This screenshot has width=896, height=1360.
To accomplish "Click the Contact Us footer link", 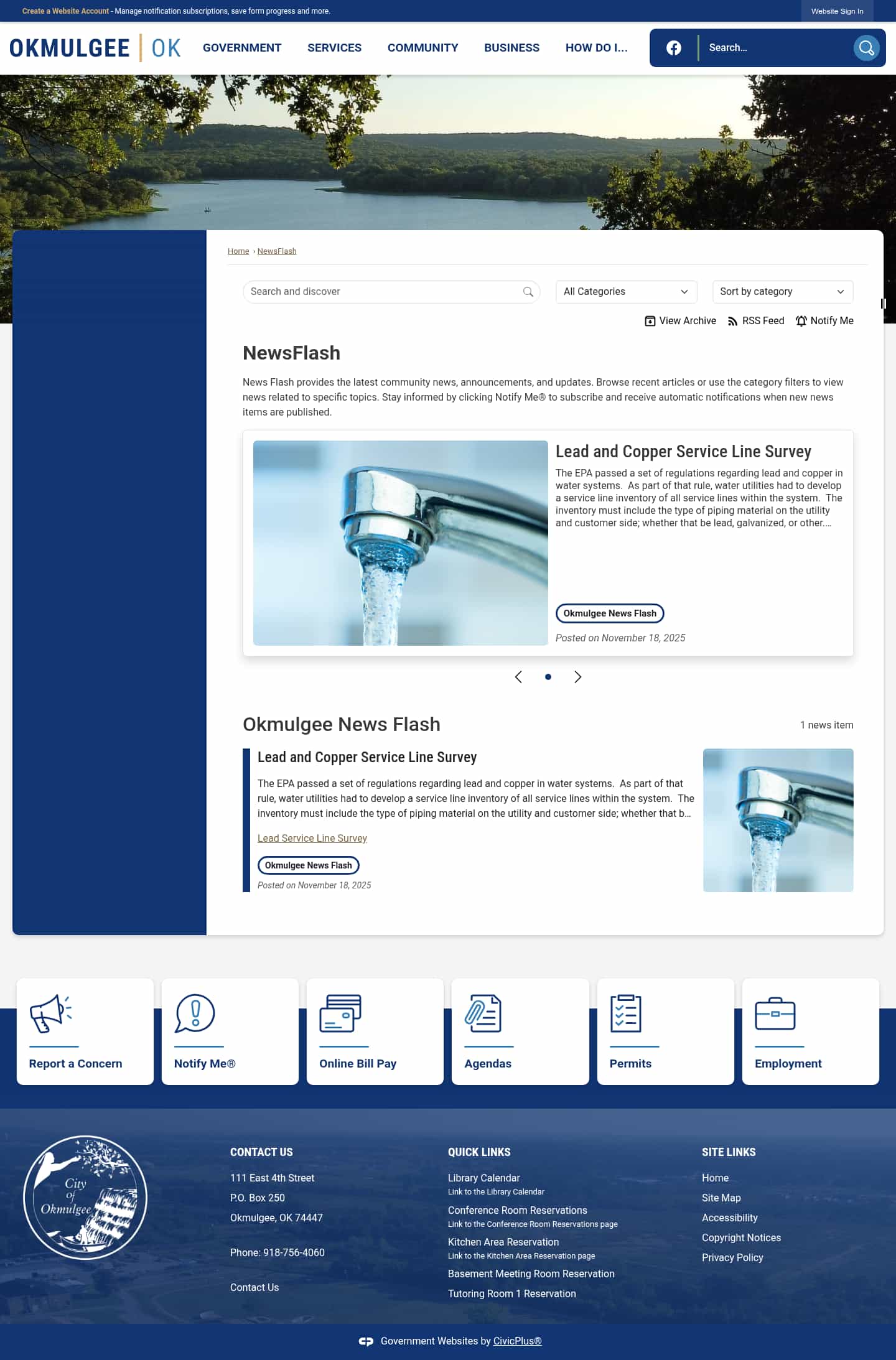I will [254, 1288].
